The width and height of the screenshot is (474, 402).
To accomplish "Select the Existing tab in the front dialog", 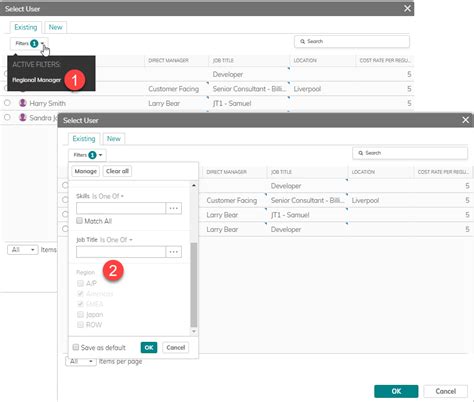I will pos(84,139).
